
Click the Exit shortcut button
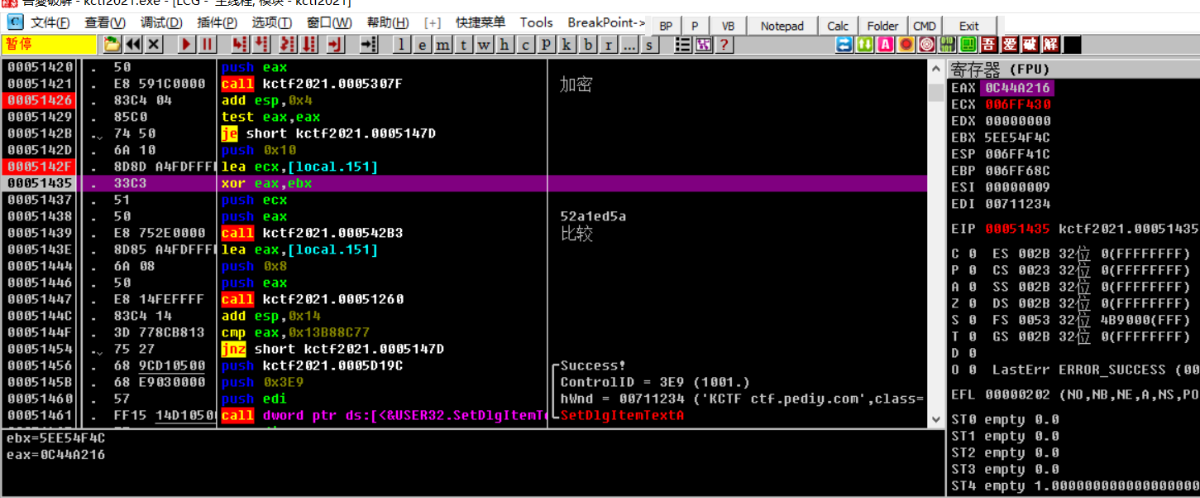coord(969,26)
